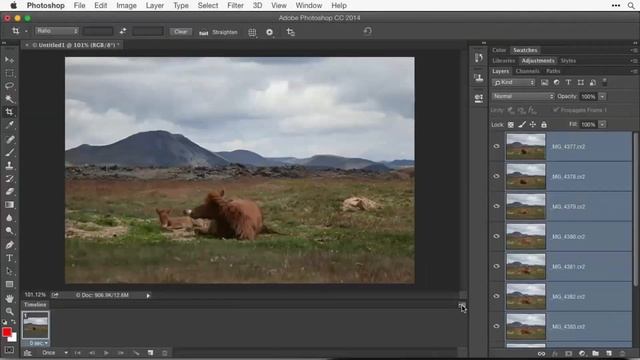Select the Brush tool
The image size is (640, 360).
click(x=9, y=153)
